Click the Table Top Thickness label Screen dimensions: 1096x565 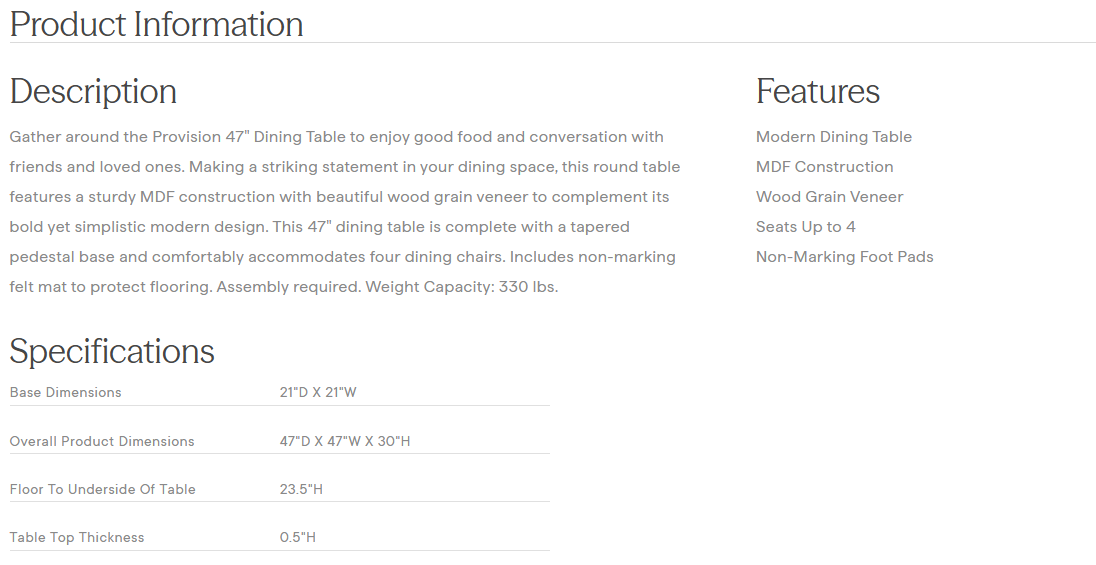point(77,537)
